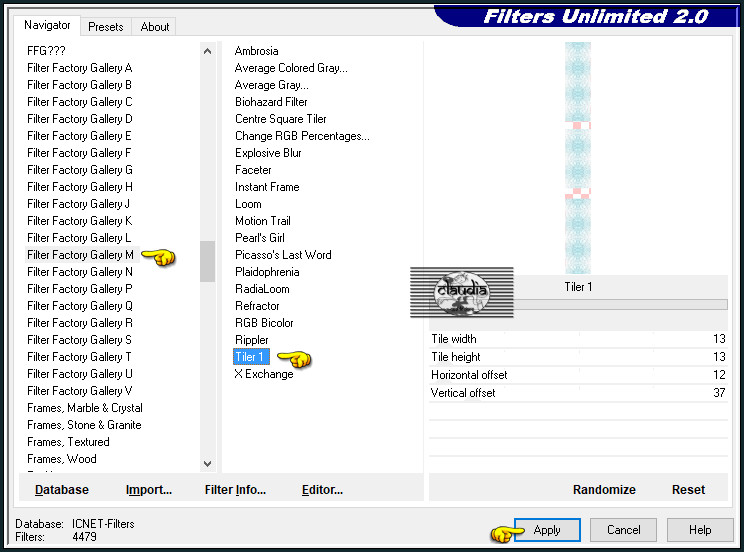Open the filter Editor...
The image size is (744, 552).
click(x=322, y=489)
